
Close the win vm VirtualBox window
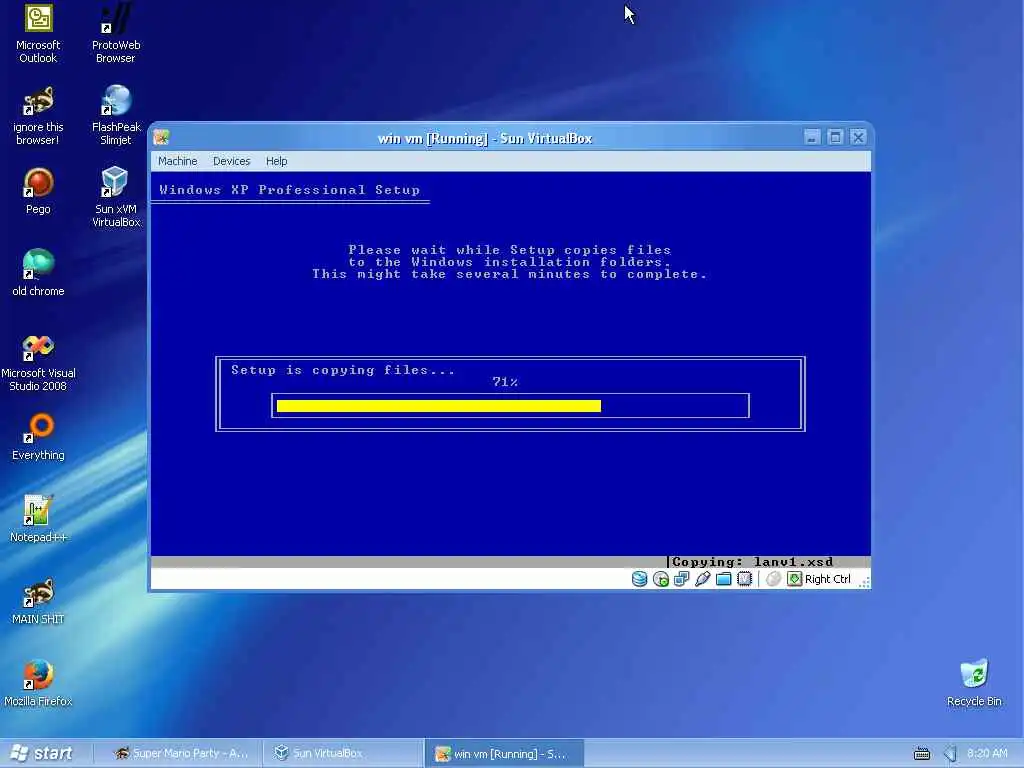(858, 137)
